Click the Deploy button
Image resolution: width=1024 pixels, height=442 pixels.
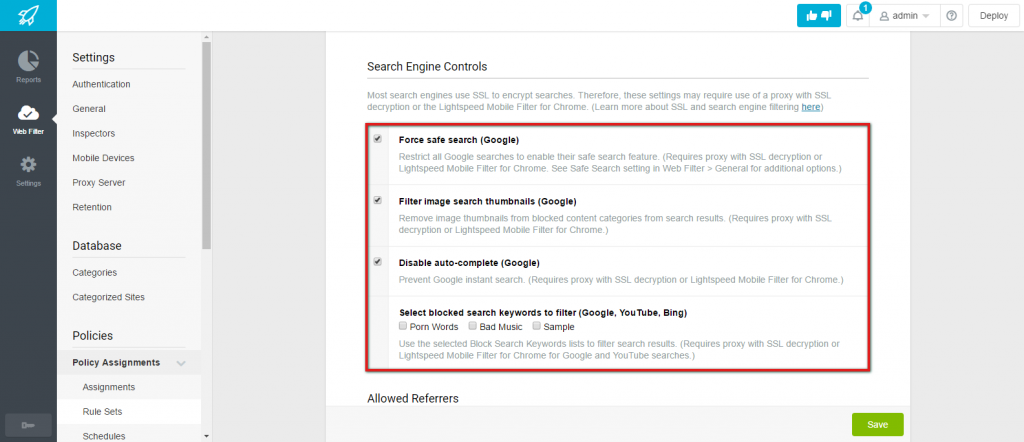click(994, 16)
